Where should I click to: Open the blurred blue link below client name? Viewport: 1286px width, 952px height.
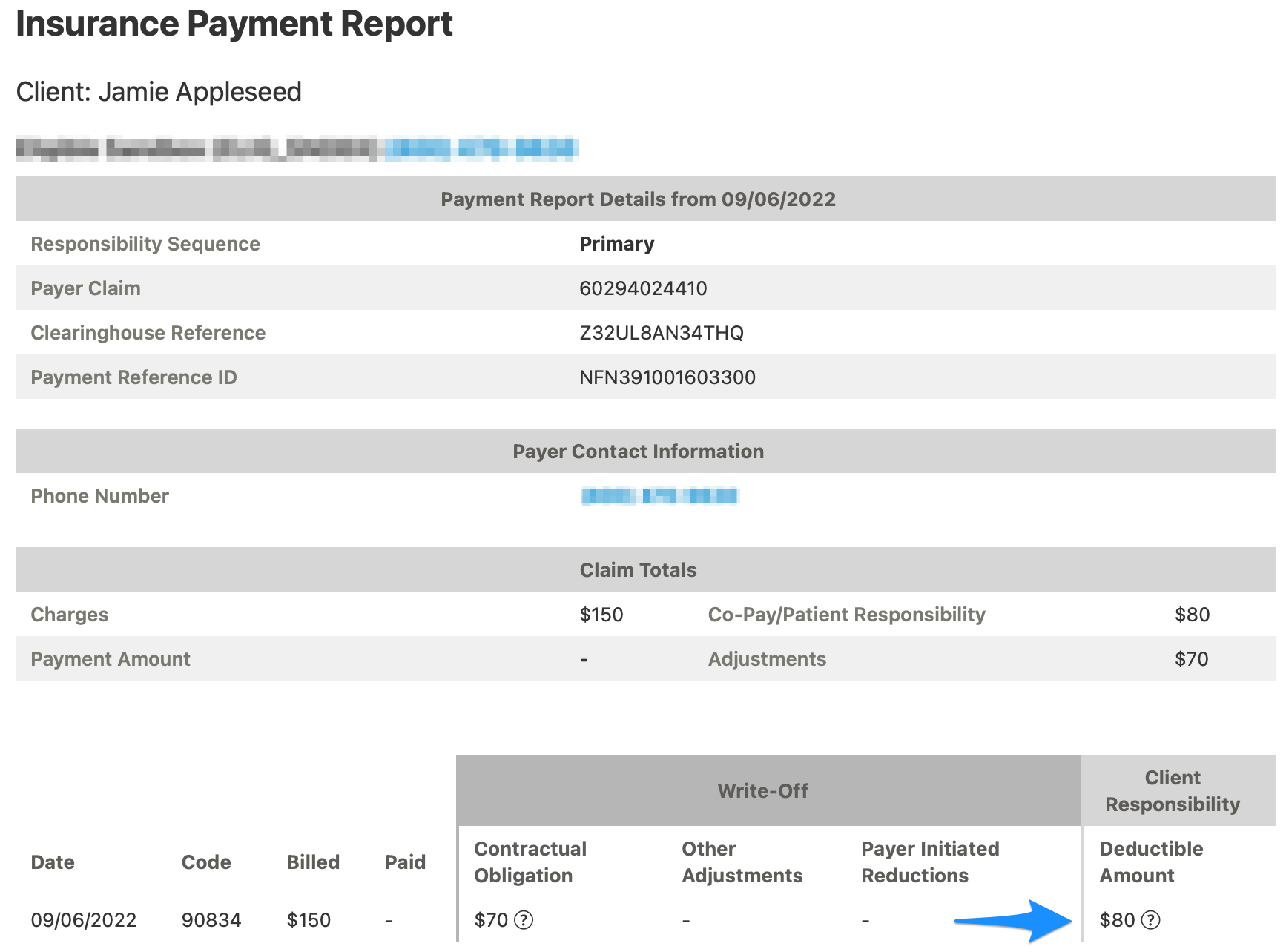[x=481, y=149]
